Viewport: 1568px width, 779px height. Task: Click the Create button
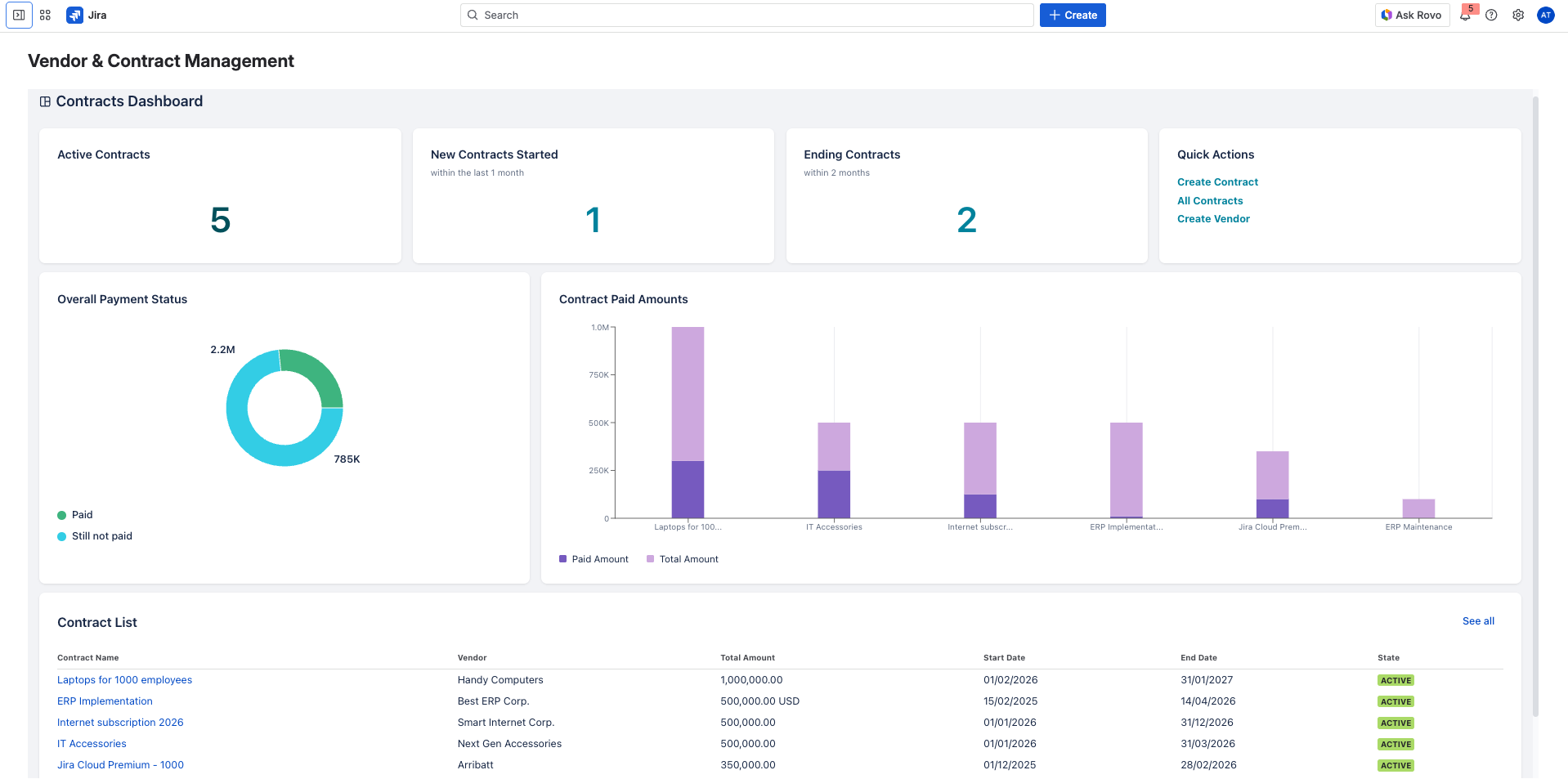coord(1073,15)
